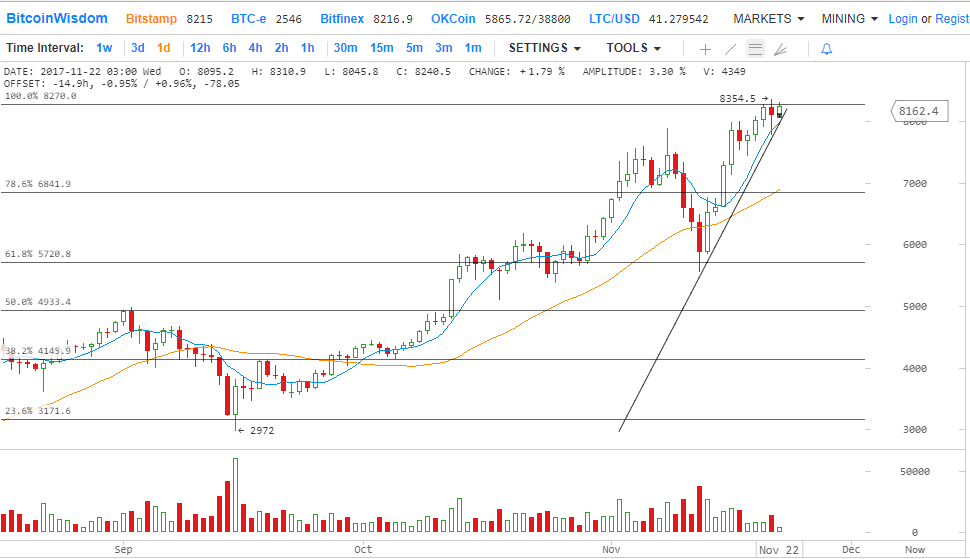Set time interval to 4h
The height and width of the screenshot is (559, 970).
tap(255, 48)
